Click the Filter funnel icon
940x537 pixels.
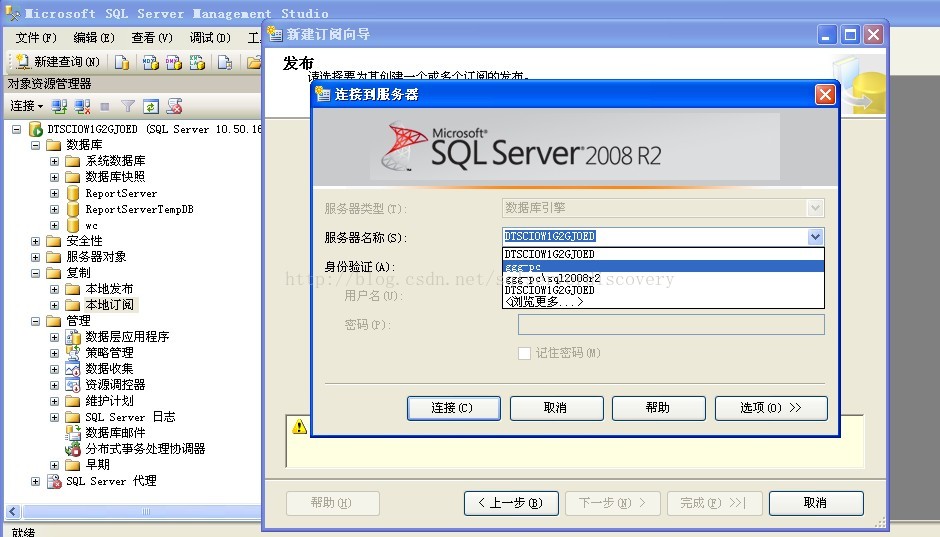(128, 107)
